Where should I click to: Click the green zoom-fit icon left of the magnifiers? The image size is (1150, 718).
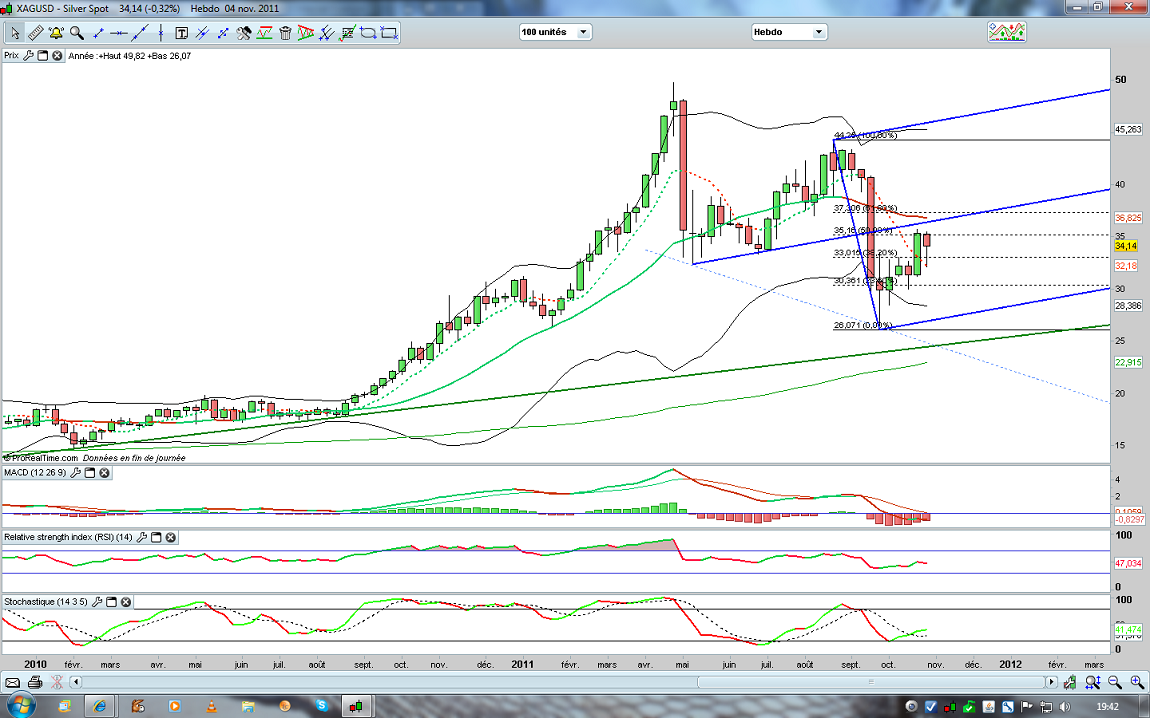[x=1072, y=683]
